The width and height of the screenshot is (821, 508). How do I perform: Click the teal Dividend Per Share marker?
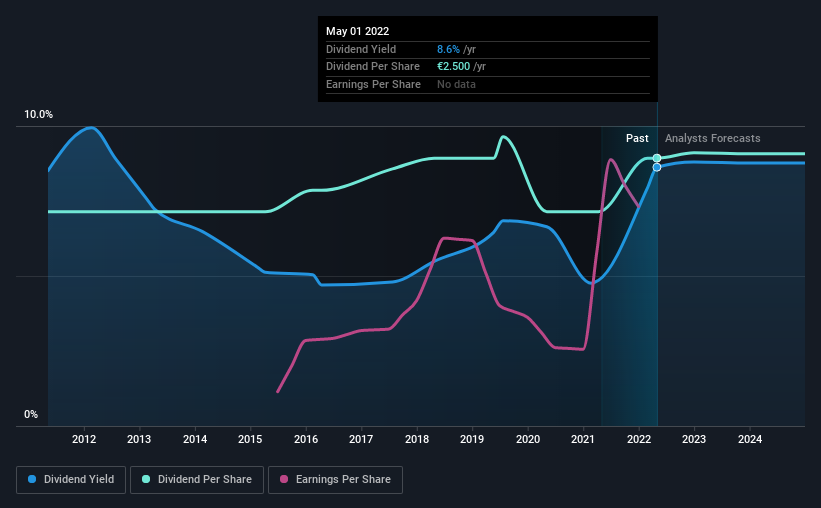[657, 158]
